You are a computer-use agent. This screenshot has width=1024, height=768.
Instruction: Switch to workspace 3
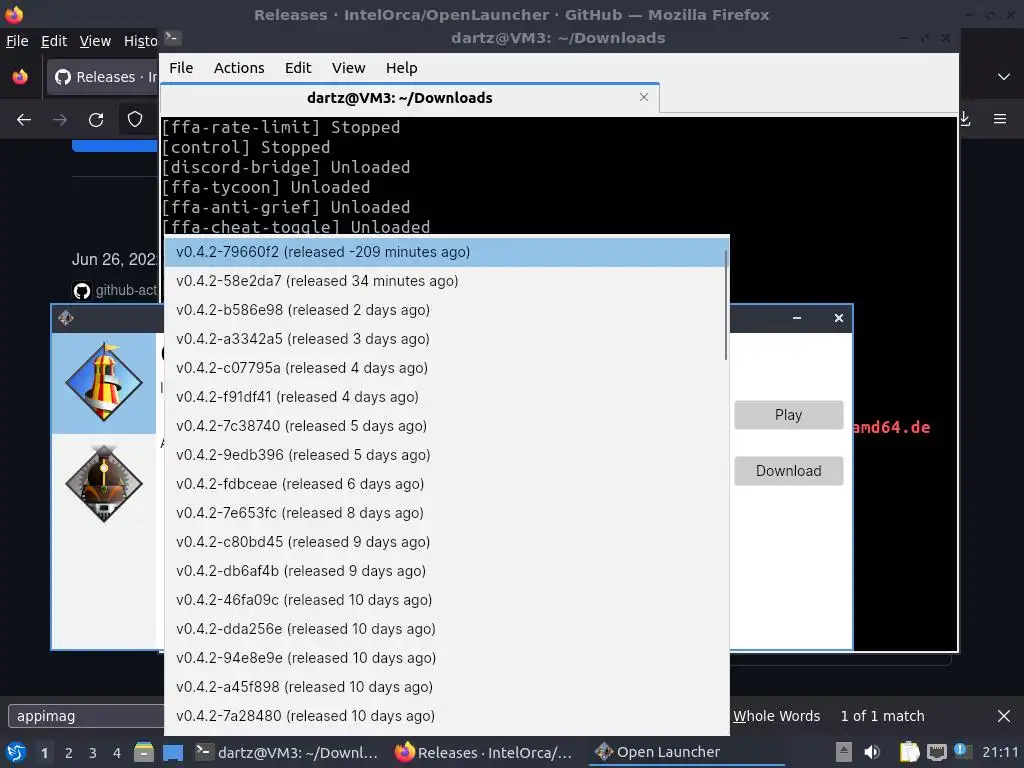click(93, 753)
